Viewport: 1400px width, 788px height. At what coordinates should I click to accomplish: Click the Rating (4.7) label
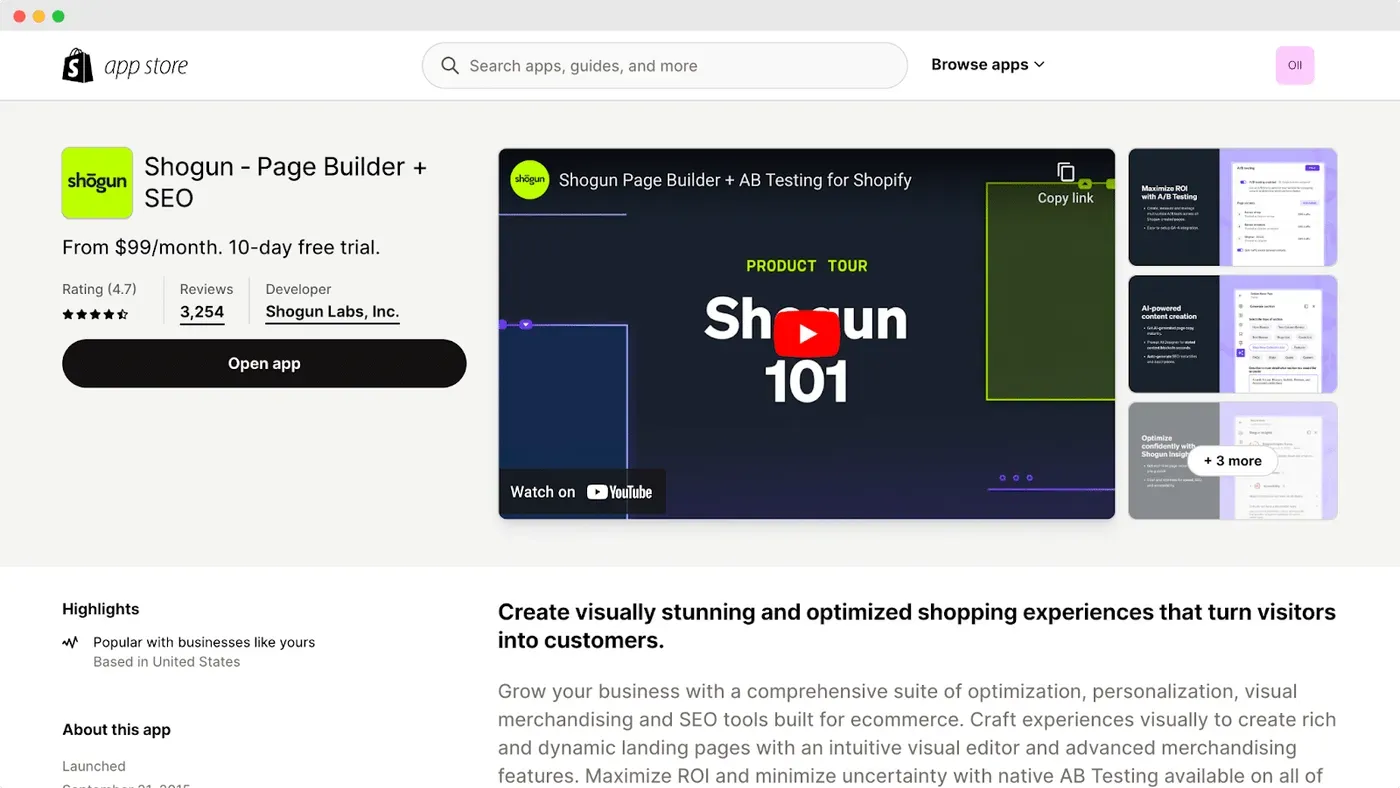(x=99, y=289)
